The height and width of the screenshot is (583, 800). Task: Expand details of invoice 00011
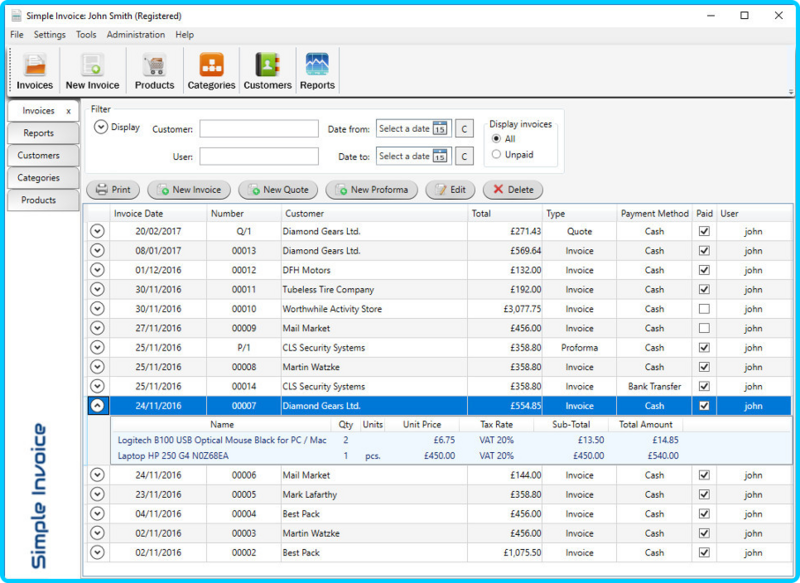tap(97, 289)
